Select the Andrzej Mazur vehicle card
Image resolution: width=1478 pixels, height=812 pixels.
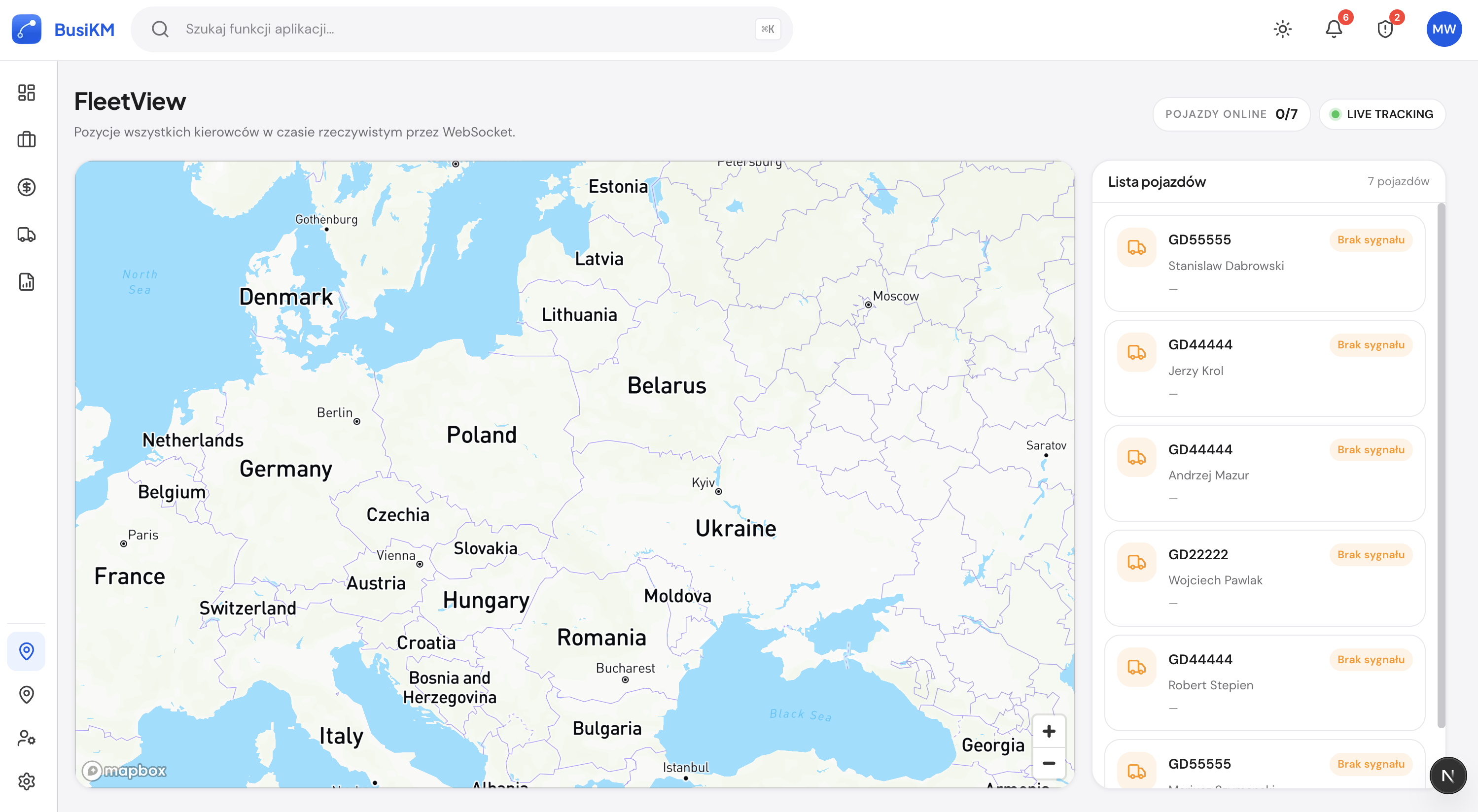pyautogui.click(x=1265, y=473)
